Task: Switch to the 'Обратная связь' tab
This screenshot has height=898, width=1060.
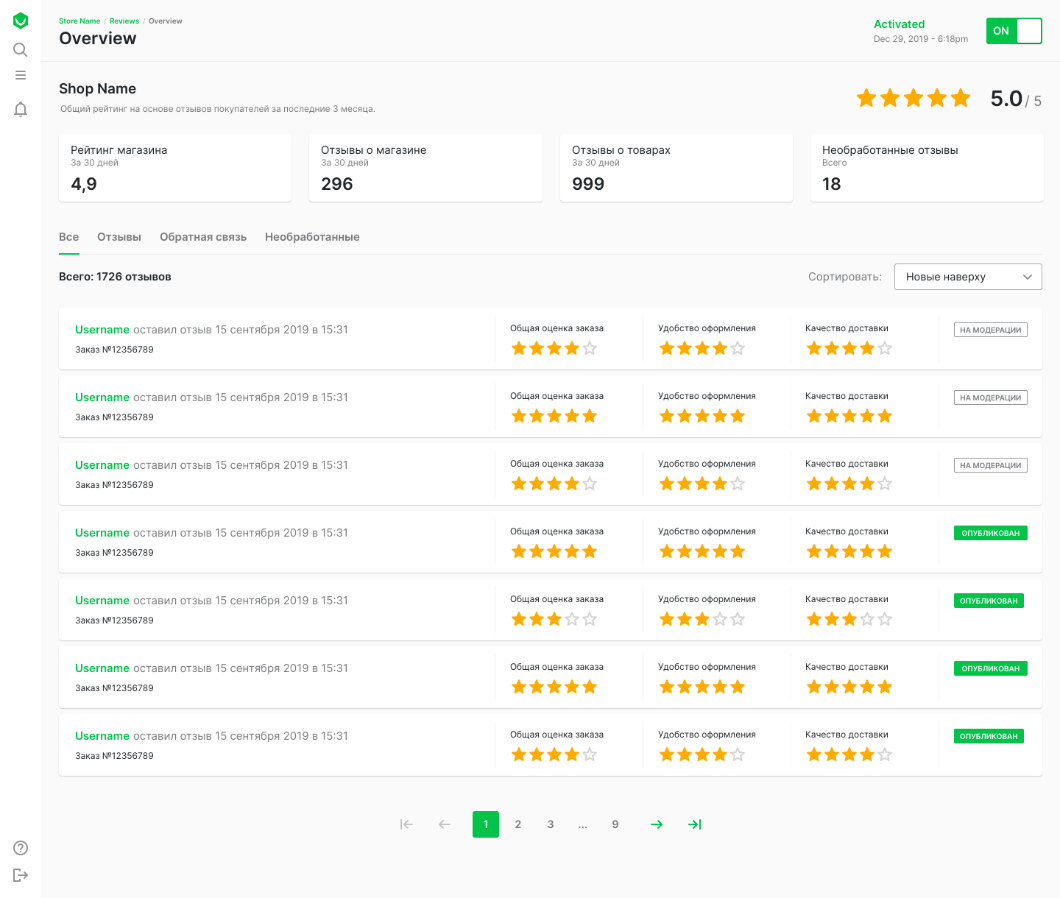Action: point(203,238)
